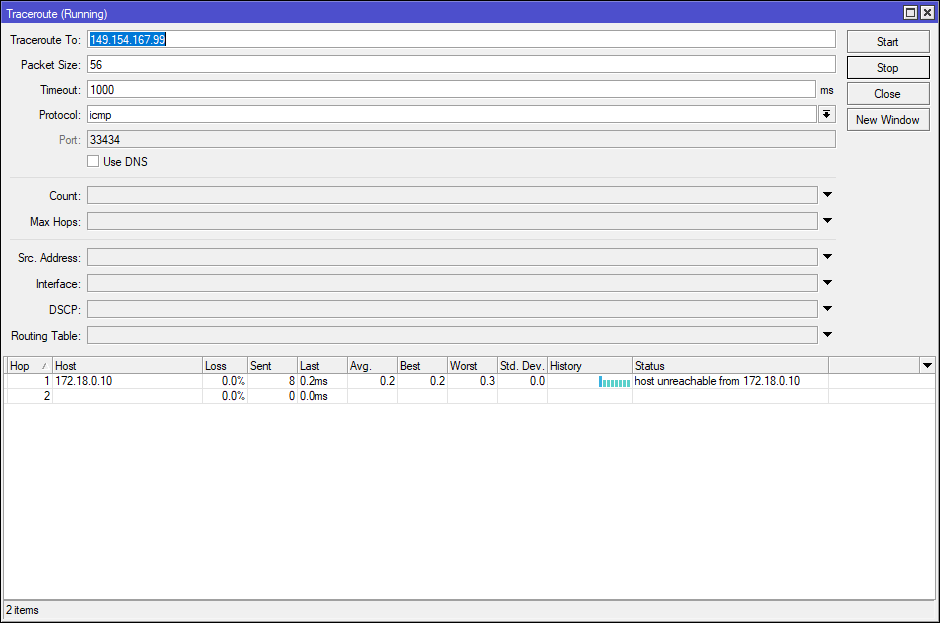Screen dimensions: 940x623
Task: Expand the Interface field arrow
Action: [x=827, y=283]
